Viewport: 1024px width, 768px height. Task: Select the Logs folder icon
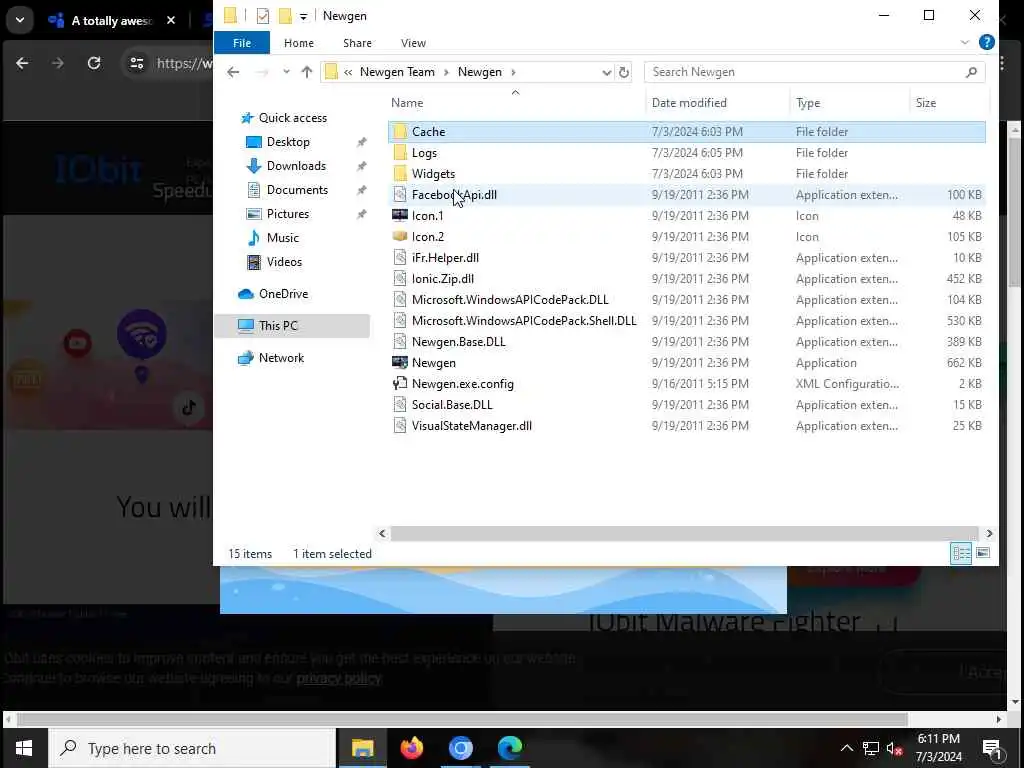tap(400, 153)
